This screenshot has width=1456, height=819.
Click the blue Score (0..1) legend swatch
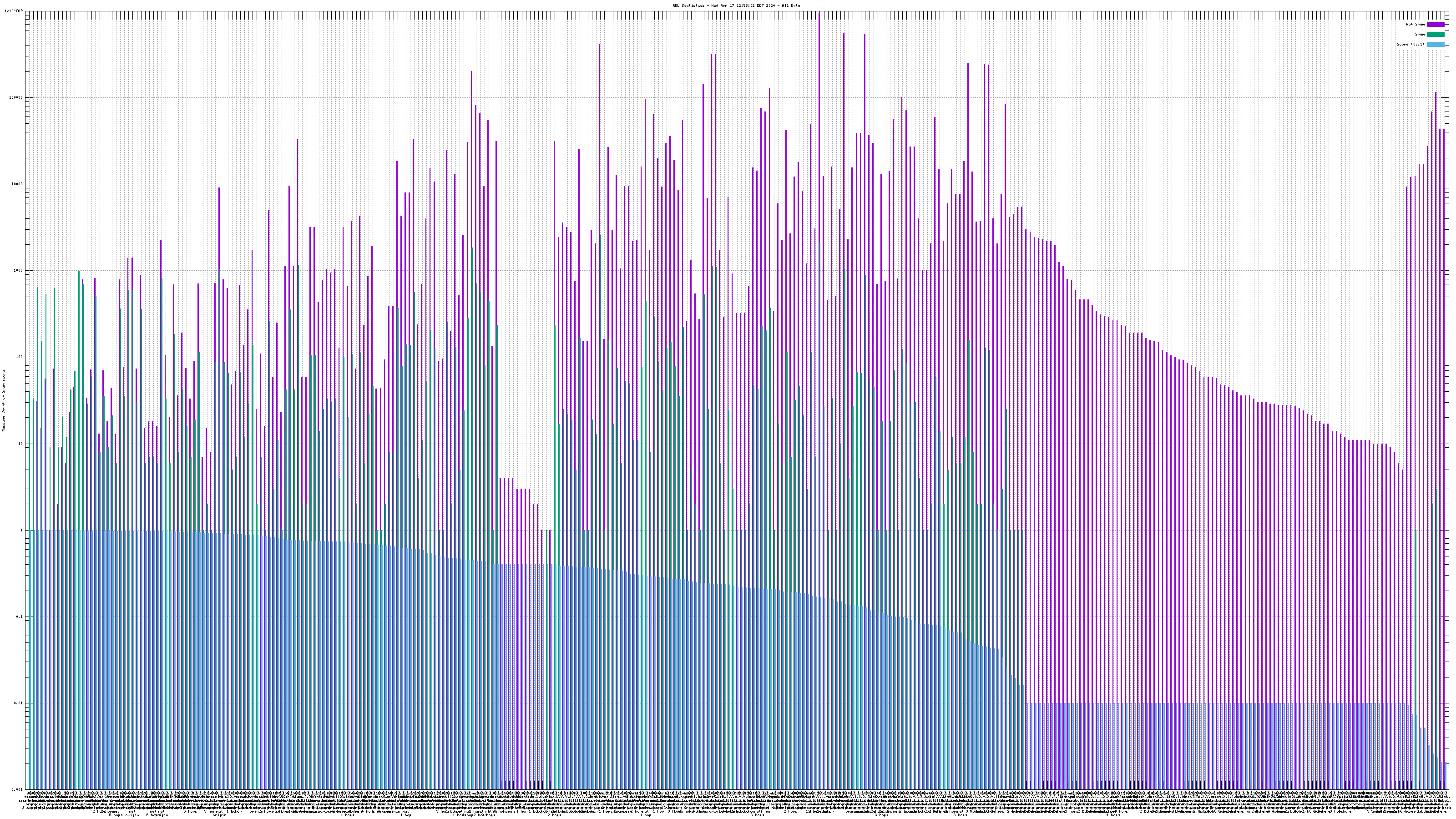[x=1435, y=44]
